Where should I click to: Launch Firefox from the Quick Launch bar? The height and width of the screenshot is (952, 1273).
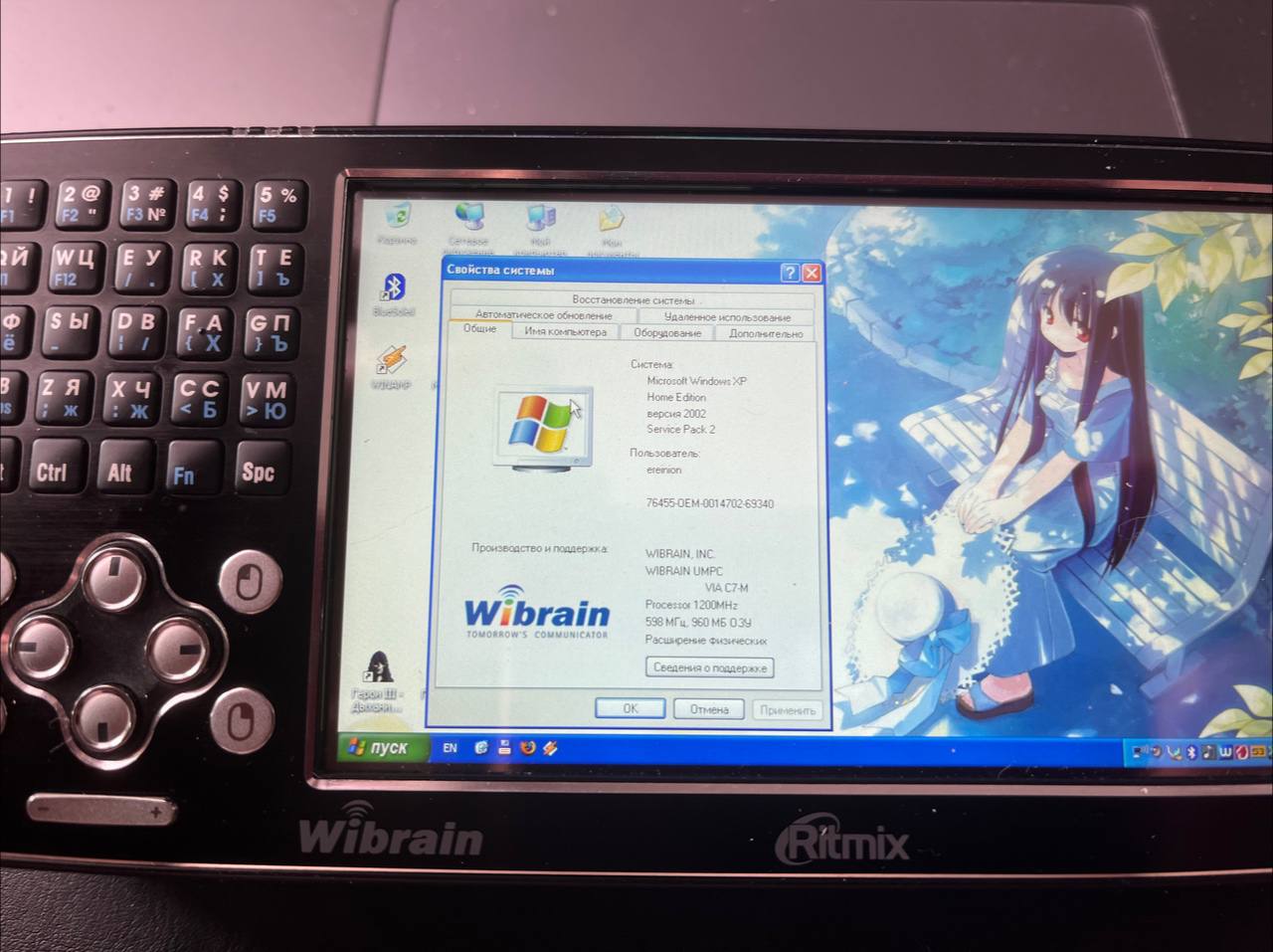pos(527,748)
